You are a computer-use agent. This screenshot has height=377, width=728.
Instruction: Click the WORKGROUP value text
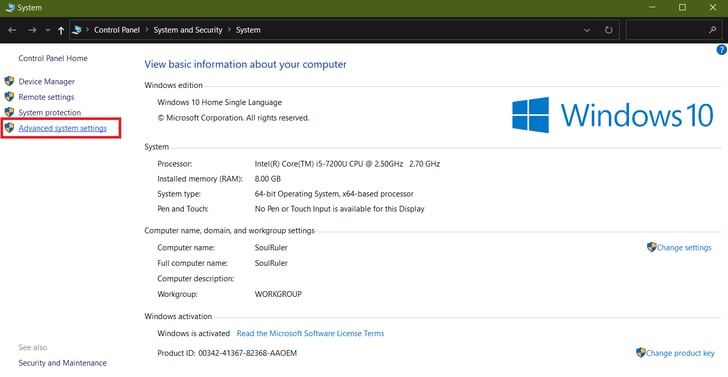click(x=278, y=294)
